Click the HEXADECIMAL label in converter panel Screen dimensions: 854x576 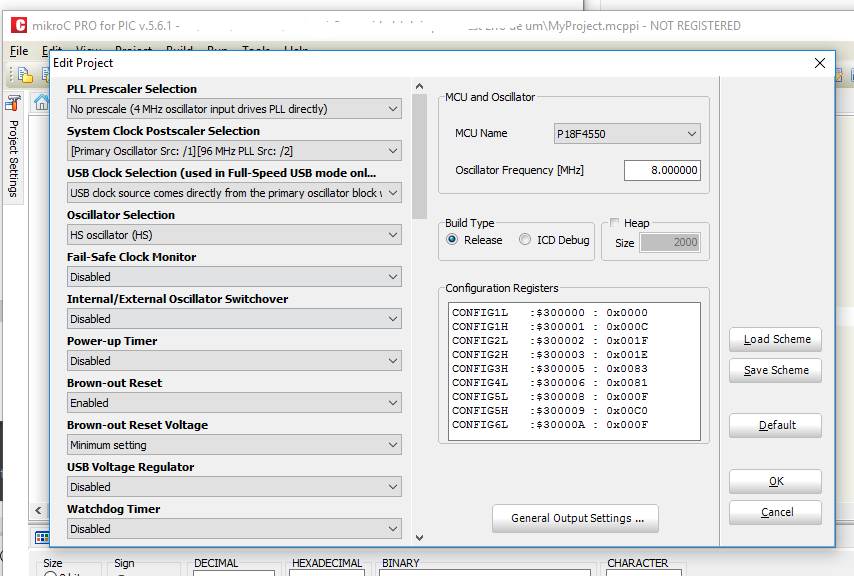(x=327, y=563)
